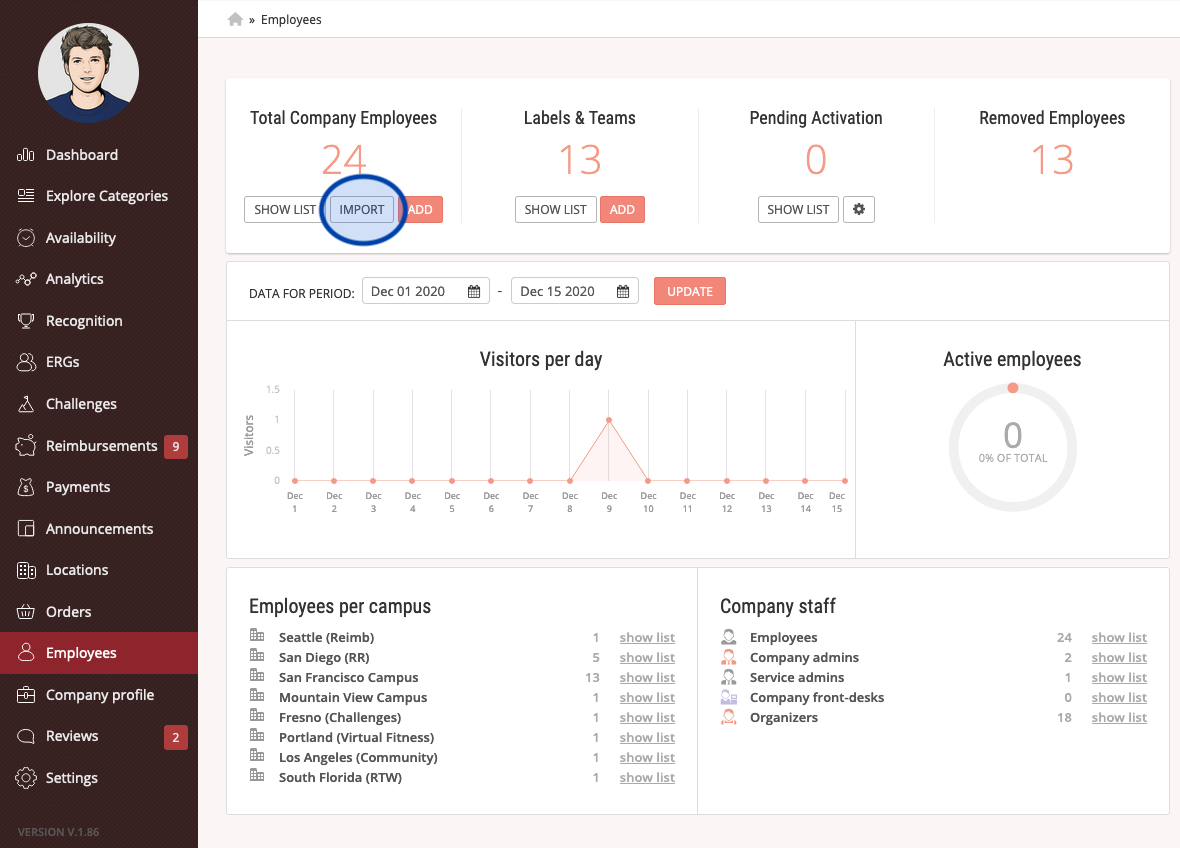Open the start date calendar icon

pyautogui.click(x=473, y=292)
